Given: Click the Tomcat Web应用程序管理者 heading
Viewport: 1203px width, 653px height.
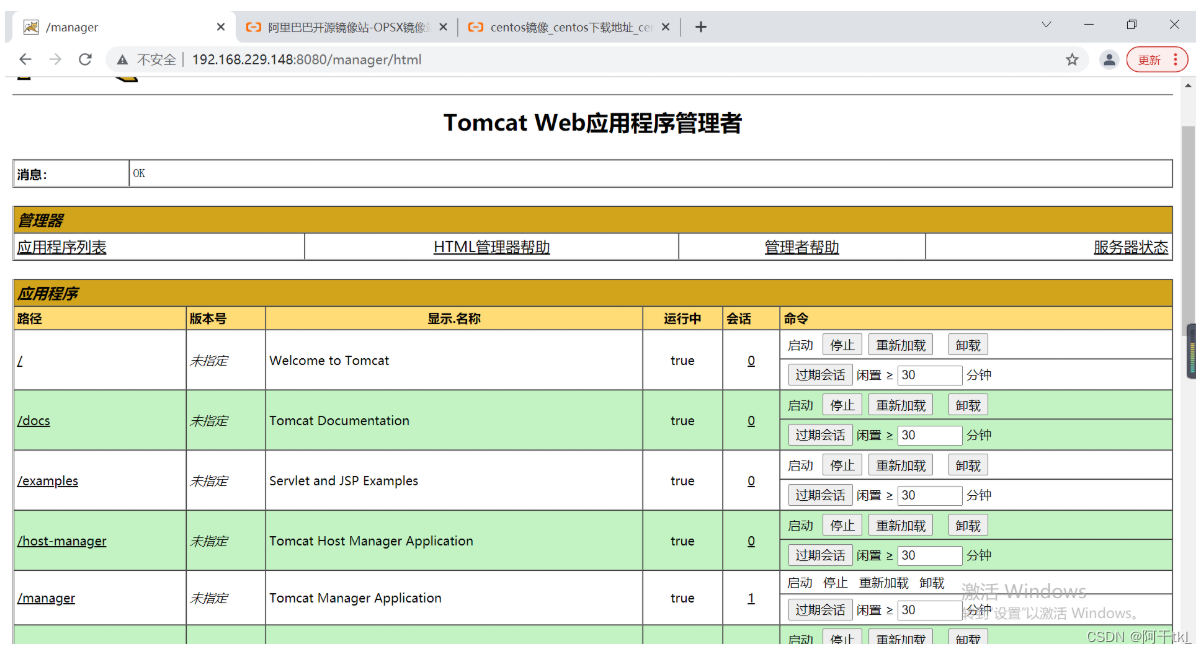Looking at the screenshot, I should point(592,123).
